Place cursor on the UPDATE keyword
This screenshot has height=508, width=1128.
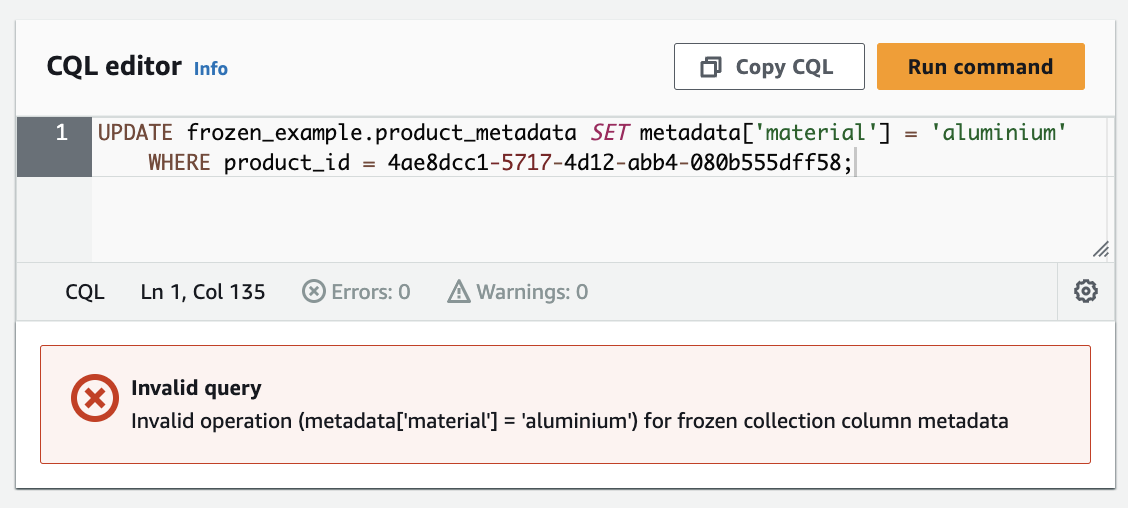click(137, 133)
